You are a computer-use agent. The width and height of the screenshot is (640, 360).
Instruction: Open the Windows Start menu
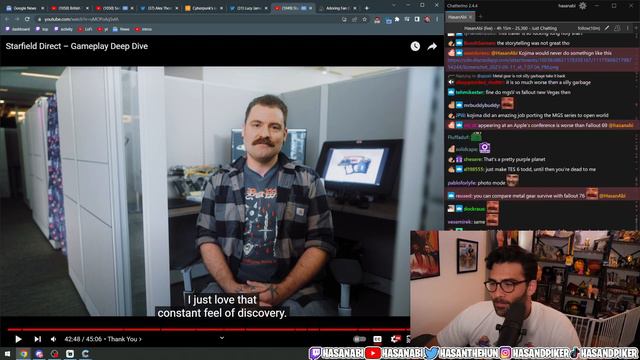(7, 353)
